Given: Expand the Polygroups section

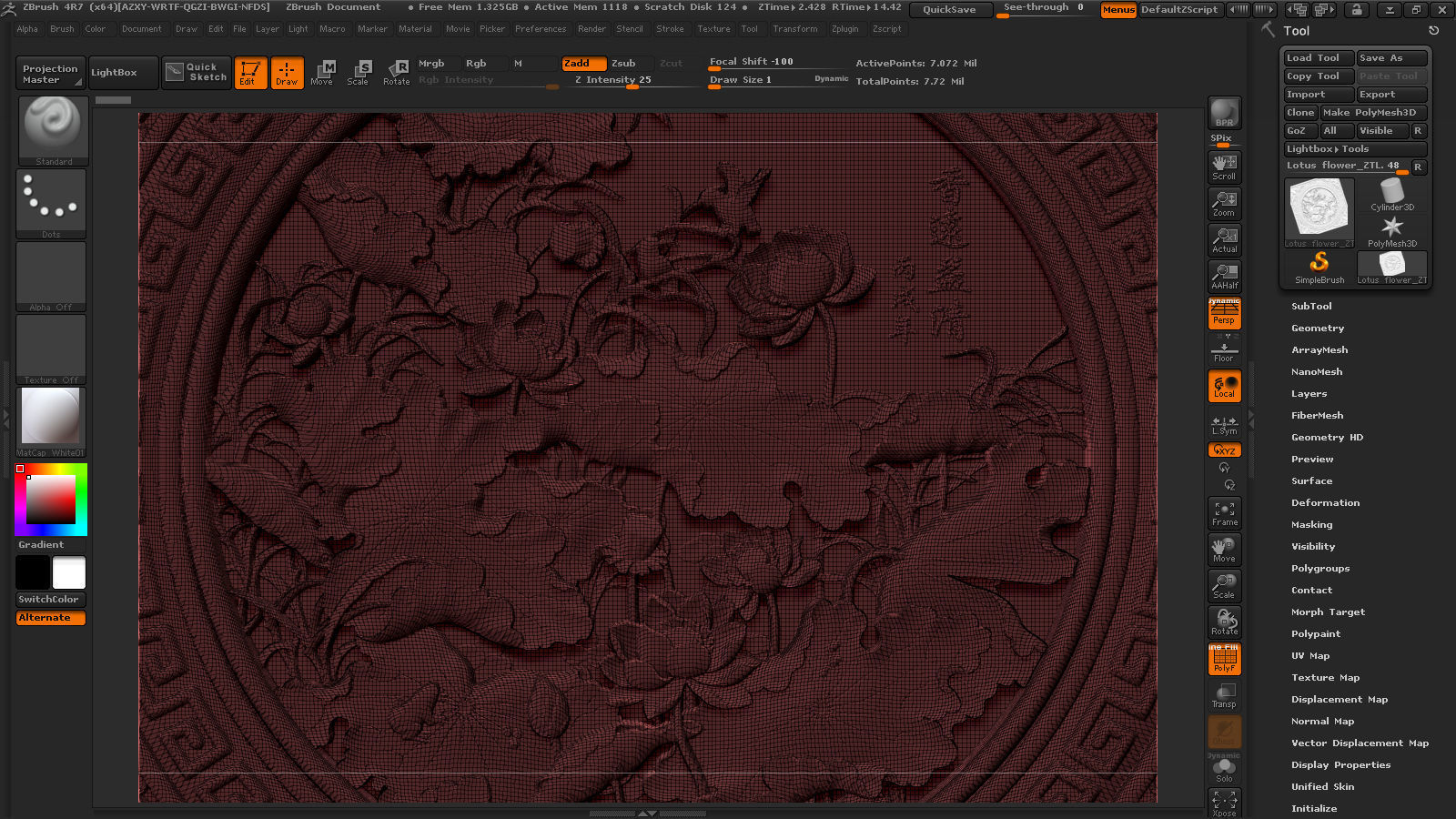Looking at the screenshot, I should click(x=1320, y=569).
